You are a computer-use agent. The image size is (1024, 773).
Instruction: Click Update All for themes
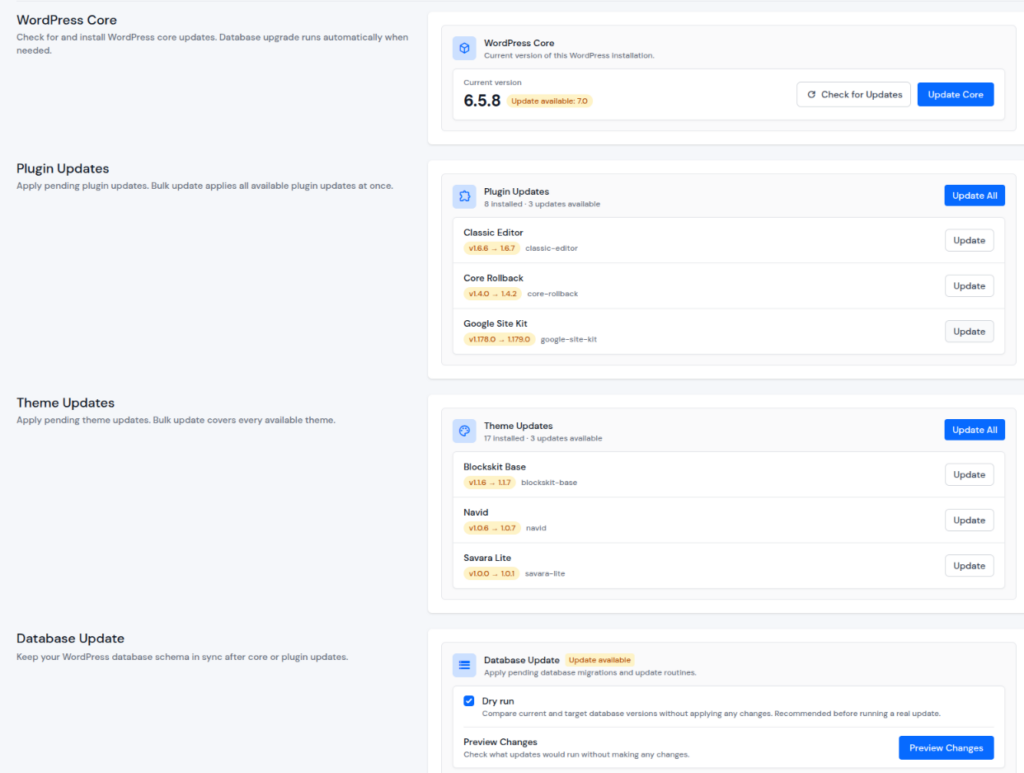pos(974,430)
